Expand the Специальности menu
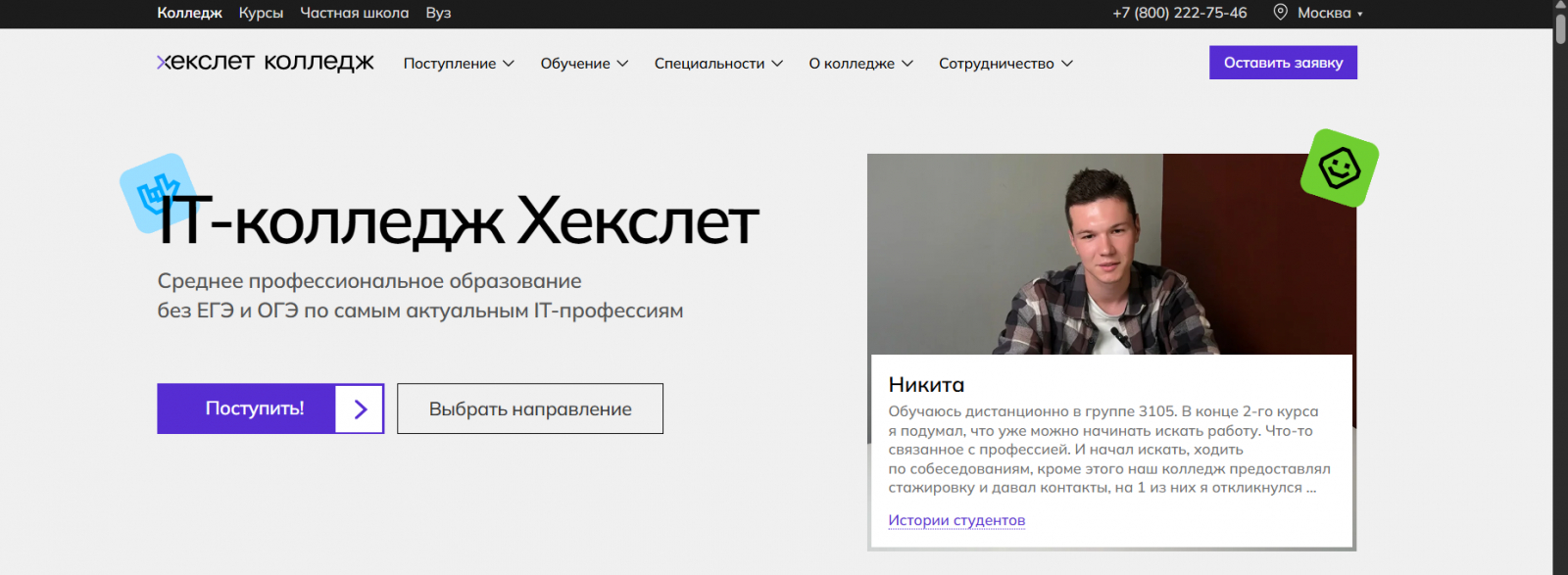Image resolution: width=1568 pixels, height=575 pixels. click(x=718, y=63)
